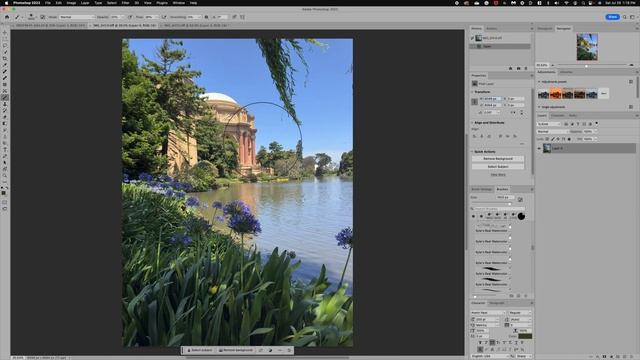Select the Move tool in the left toolbar
The height and width of the screenshot is (360, 640).
point(5,33)
